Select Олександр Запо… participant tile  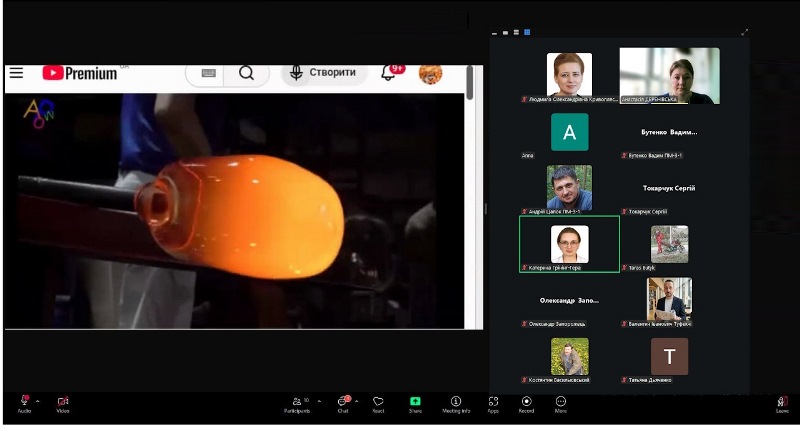pyautogui.click(x=569, y=301)
